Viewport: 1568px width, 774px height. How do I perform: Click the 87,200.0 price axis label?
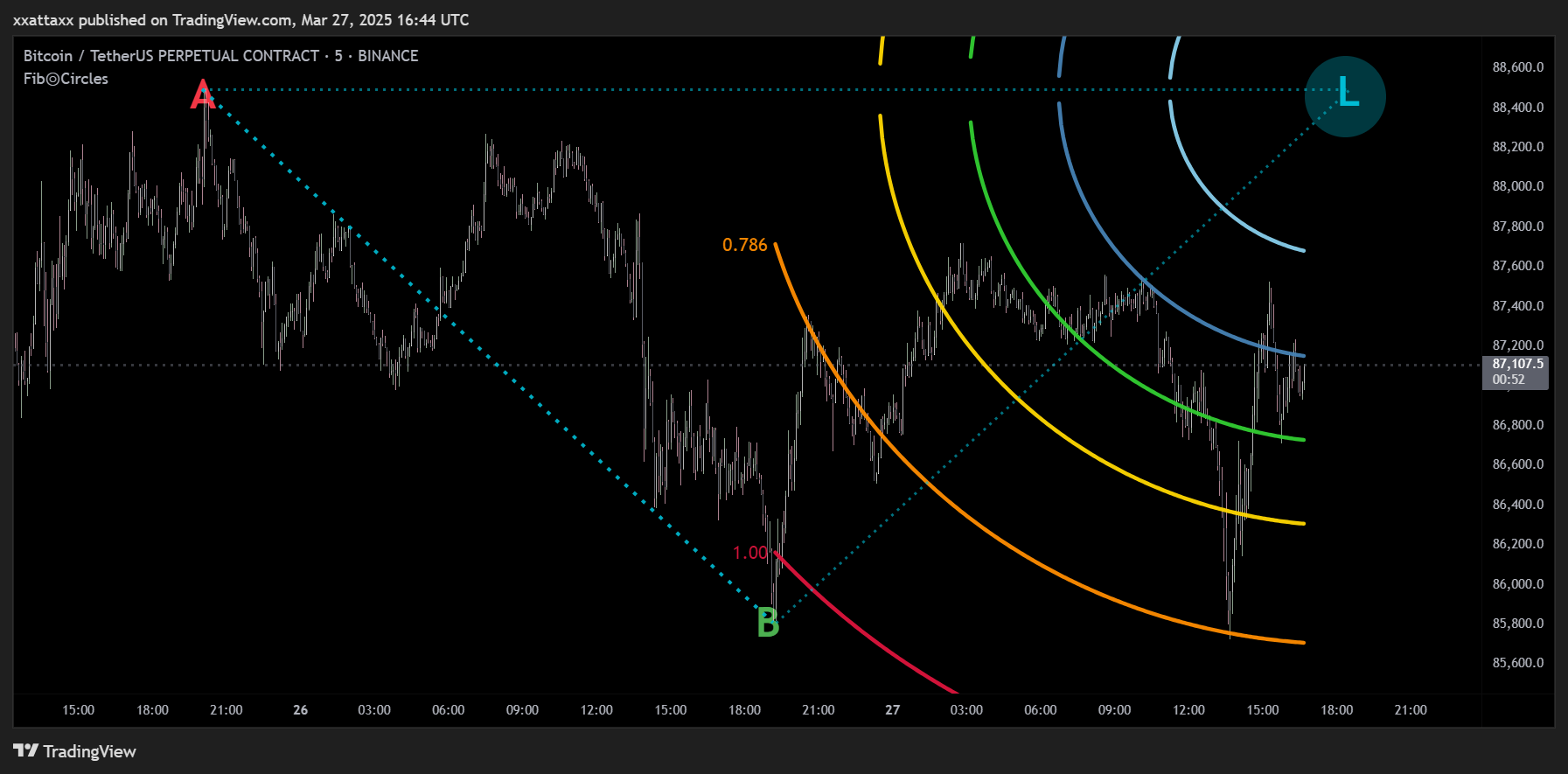tap(1518, 345)
